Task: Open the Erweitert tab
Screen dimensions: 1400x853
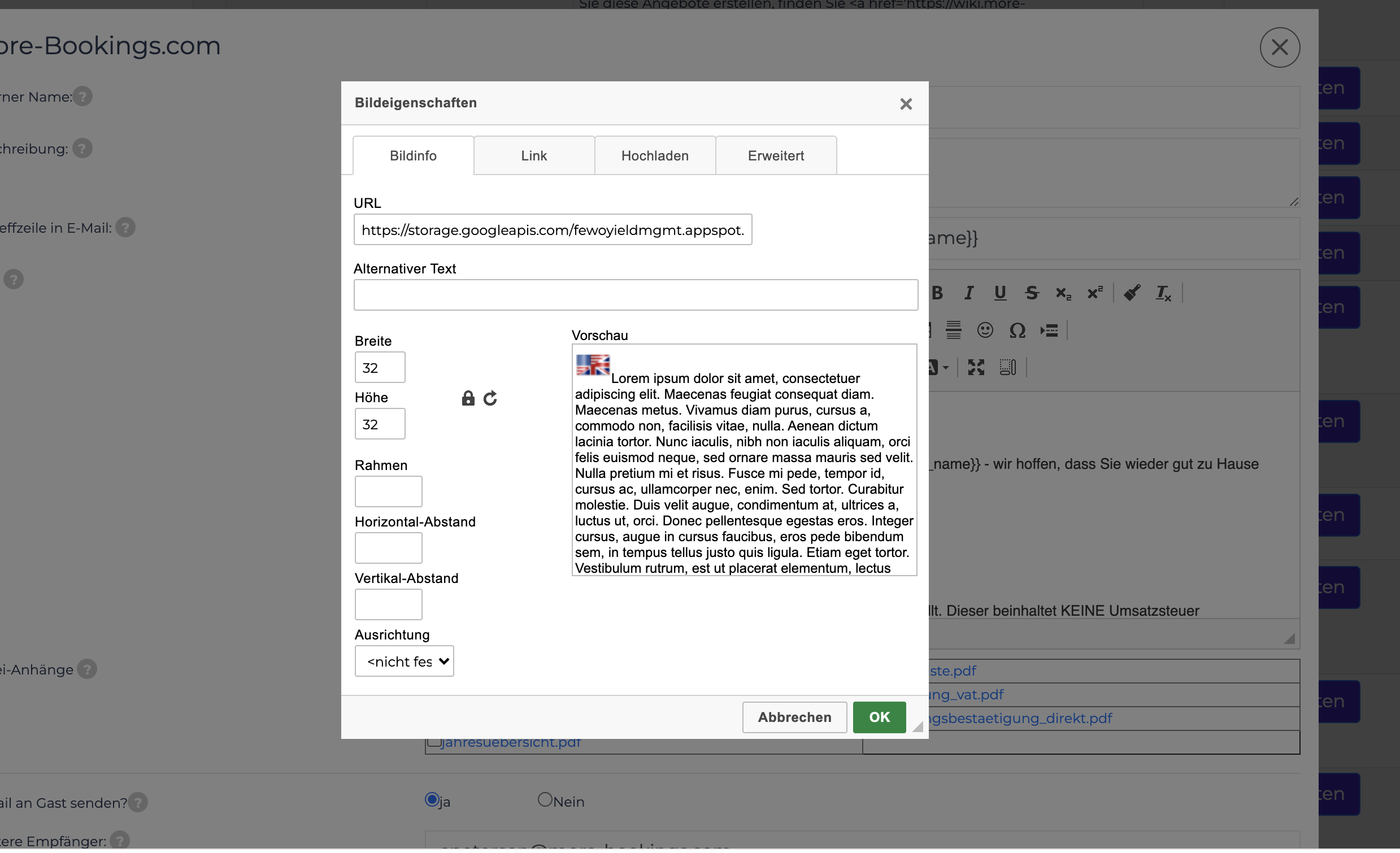Action: click(x=776, y=156)
